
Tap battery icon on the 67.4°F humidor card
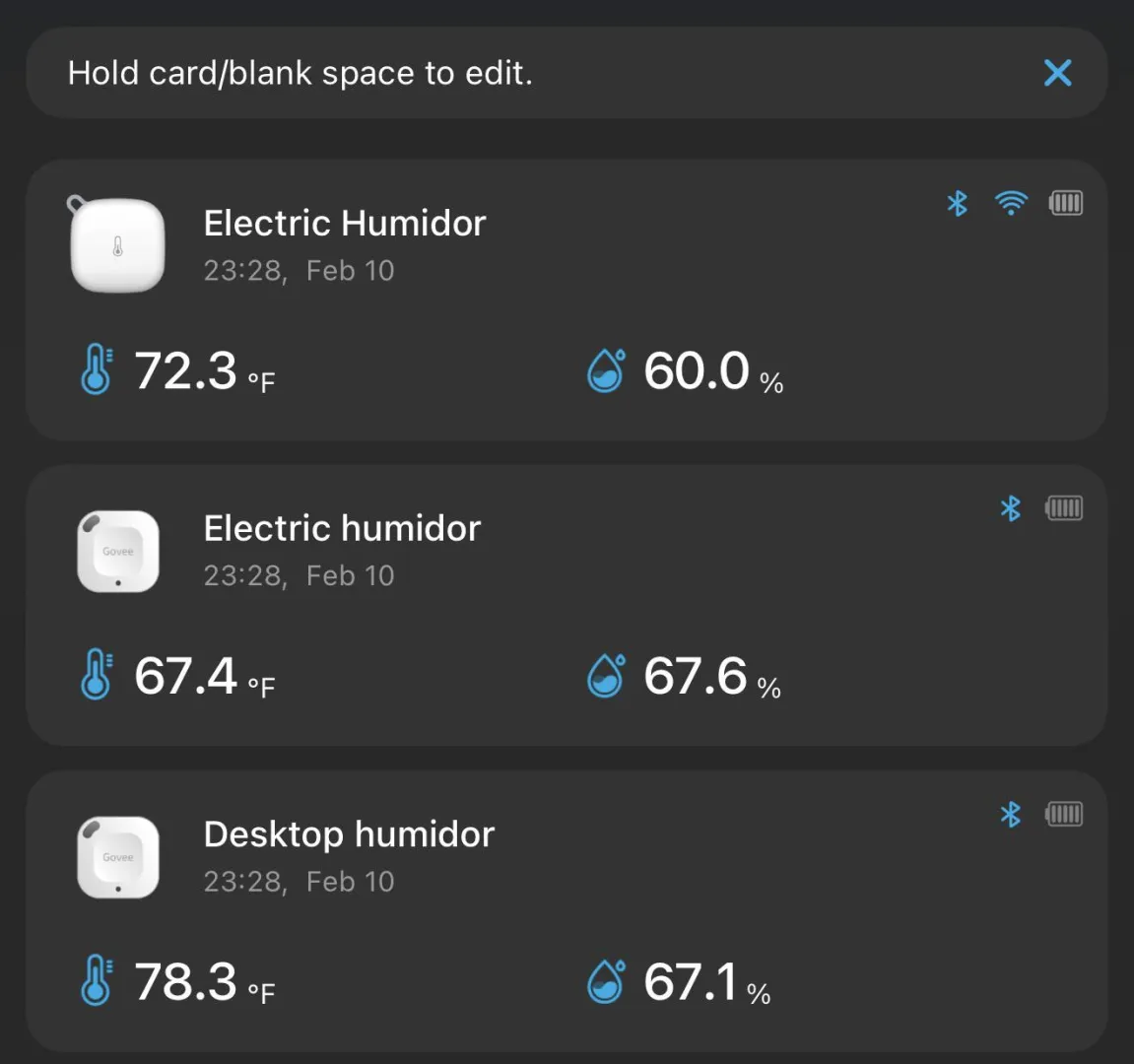click(x=1064, y=508)
